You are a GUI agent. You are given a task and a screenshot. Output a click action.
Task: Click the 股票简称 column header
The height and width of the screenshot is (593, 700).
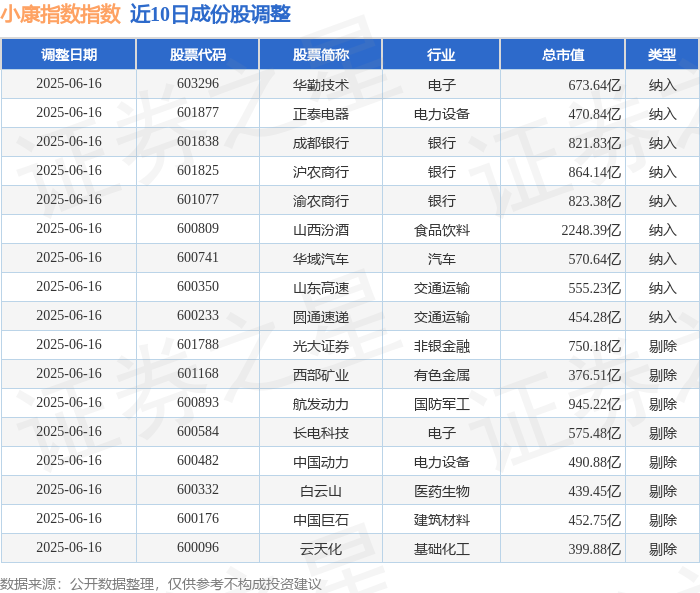click(321, 54)
